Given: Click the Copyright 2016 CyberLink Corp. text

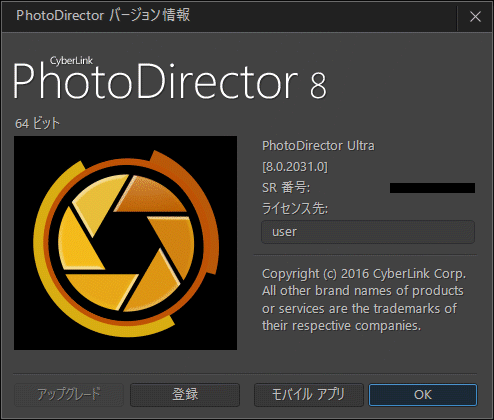Looking at the screenshot, I should coord(364,274).
